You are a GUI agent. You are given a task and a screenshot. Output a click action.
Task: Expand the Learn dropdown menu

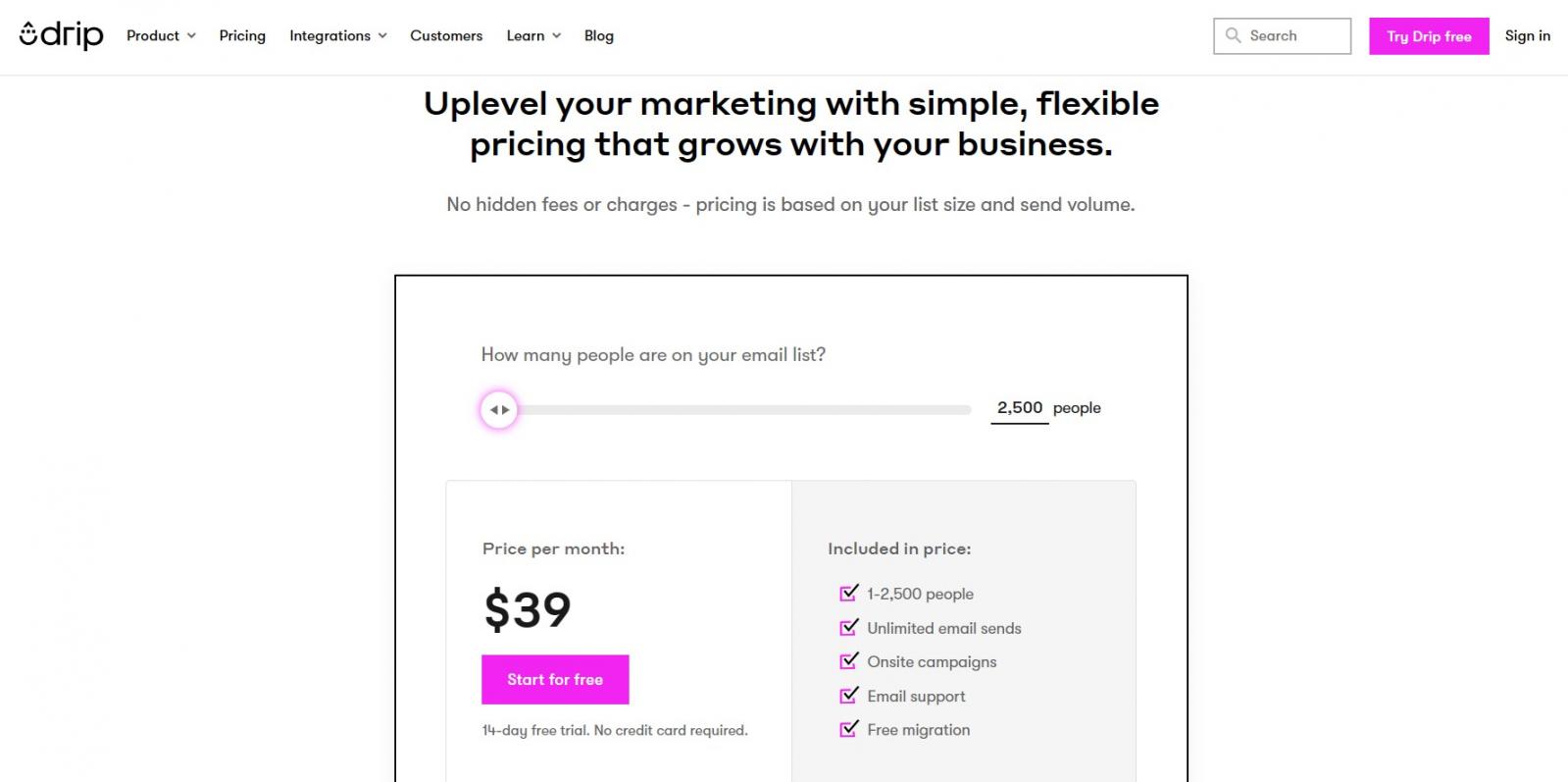coord(533,35)
